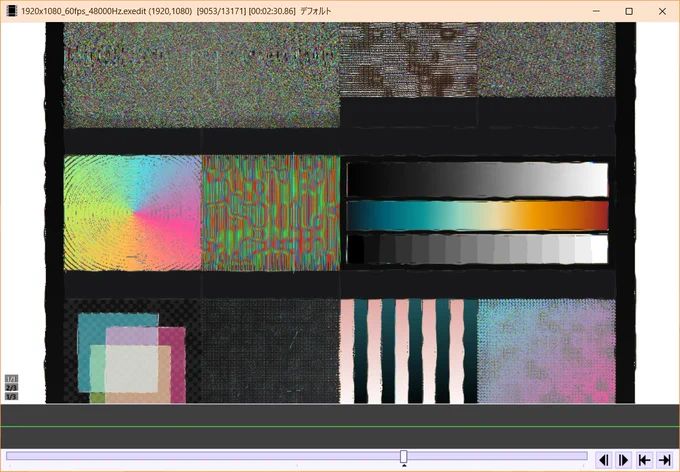This screenshot has height=472, width=680.
Task: Click the 2/3 zoom label overlay
Action: [11, 388]
